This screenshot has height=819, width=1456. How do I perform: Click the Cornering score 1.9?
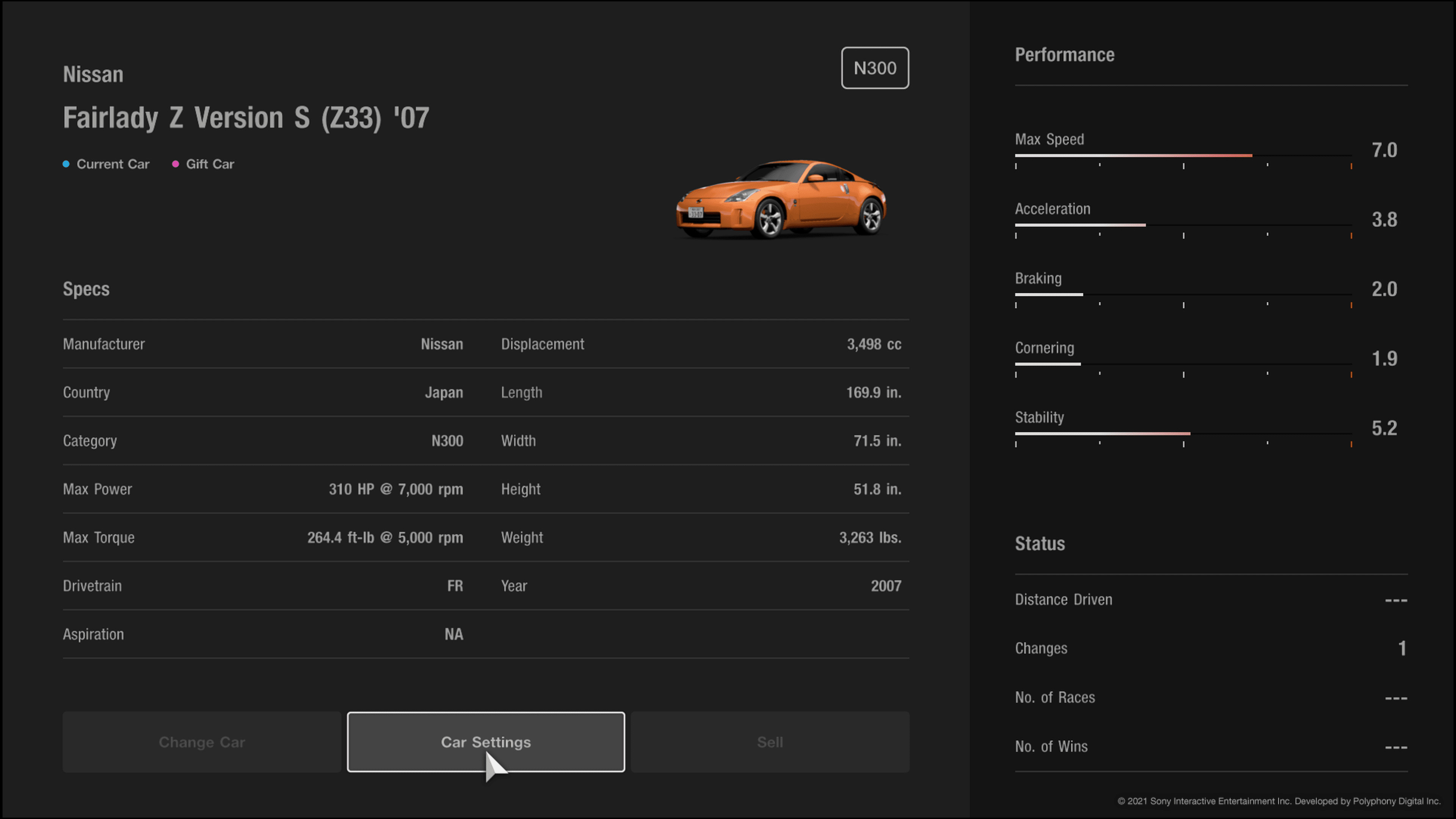pos(1384,359)
